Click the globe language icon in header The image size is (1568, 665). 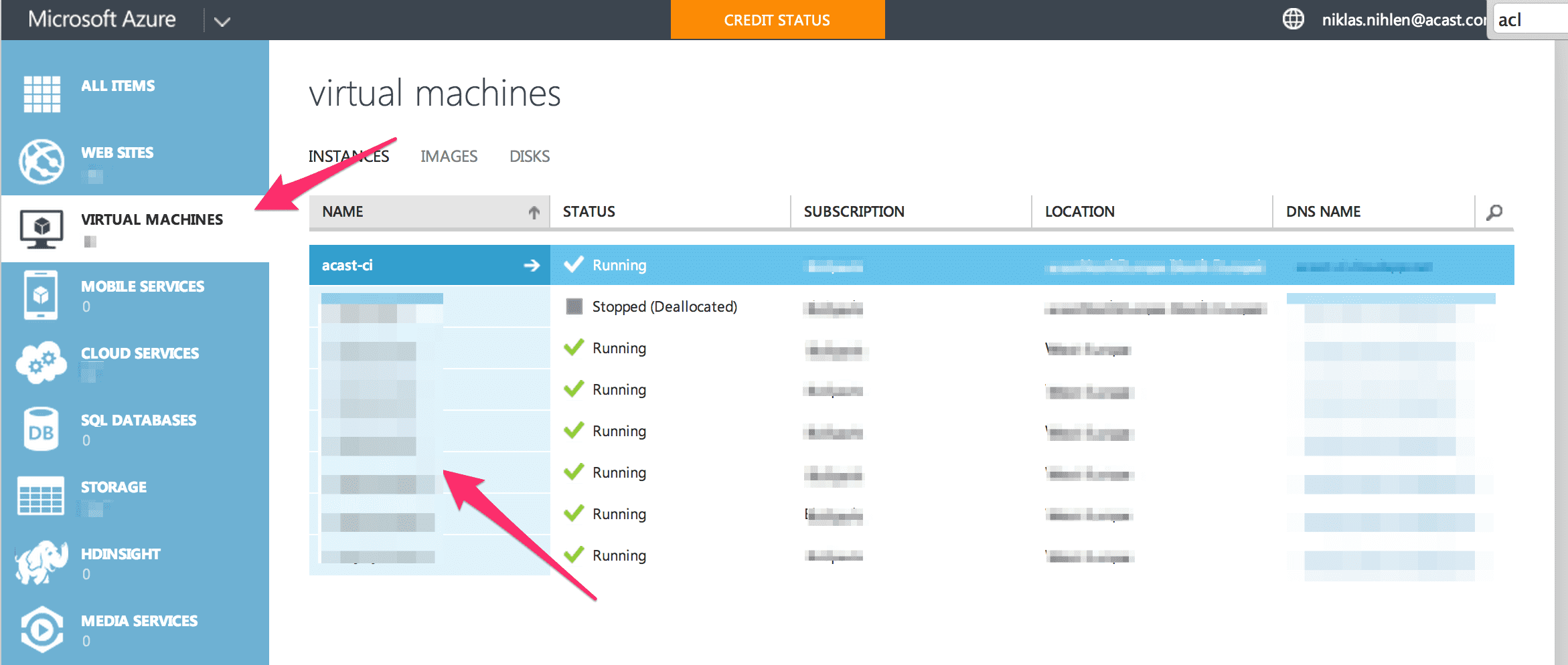click(1293, 19)
